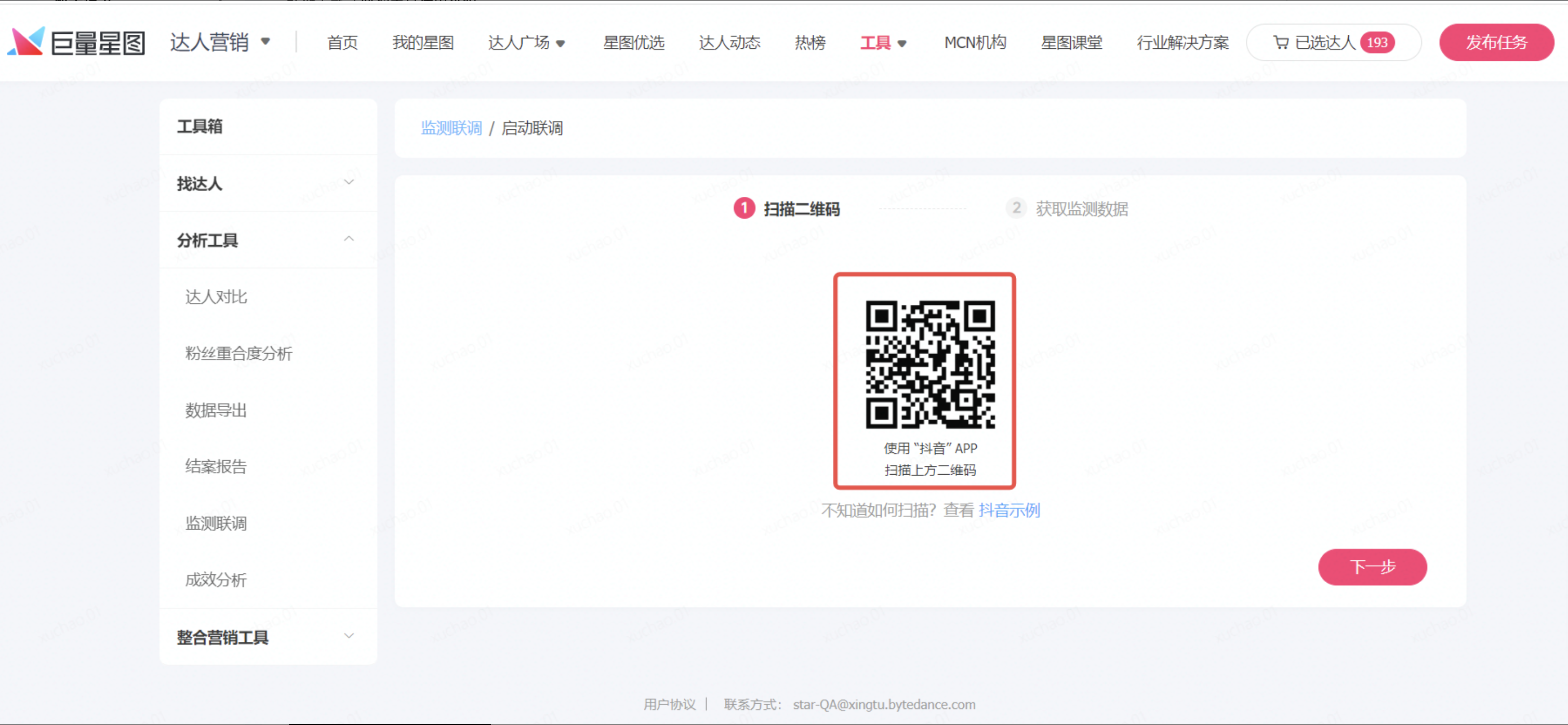
Task: Click the QR code image
Action: point(930,364)
